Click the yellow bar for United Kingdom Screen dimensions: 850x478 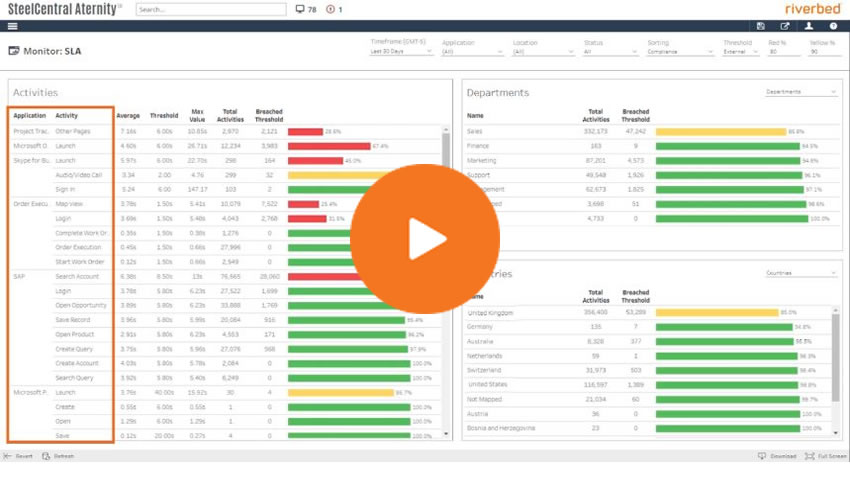tap(717, 313)
